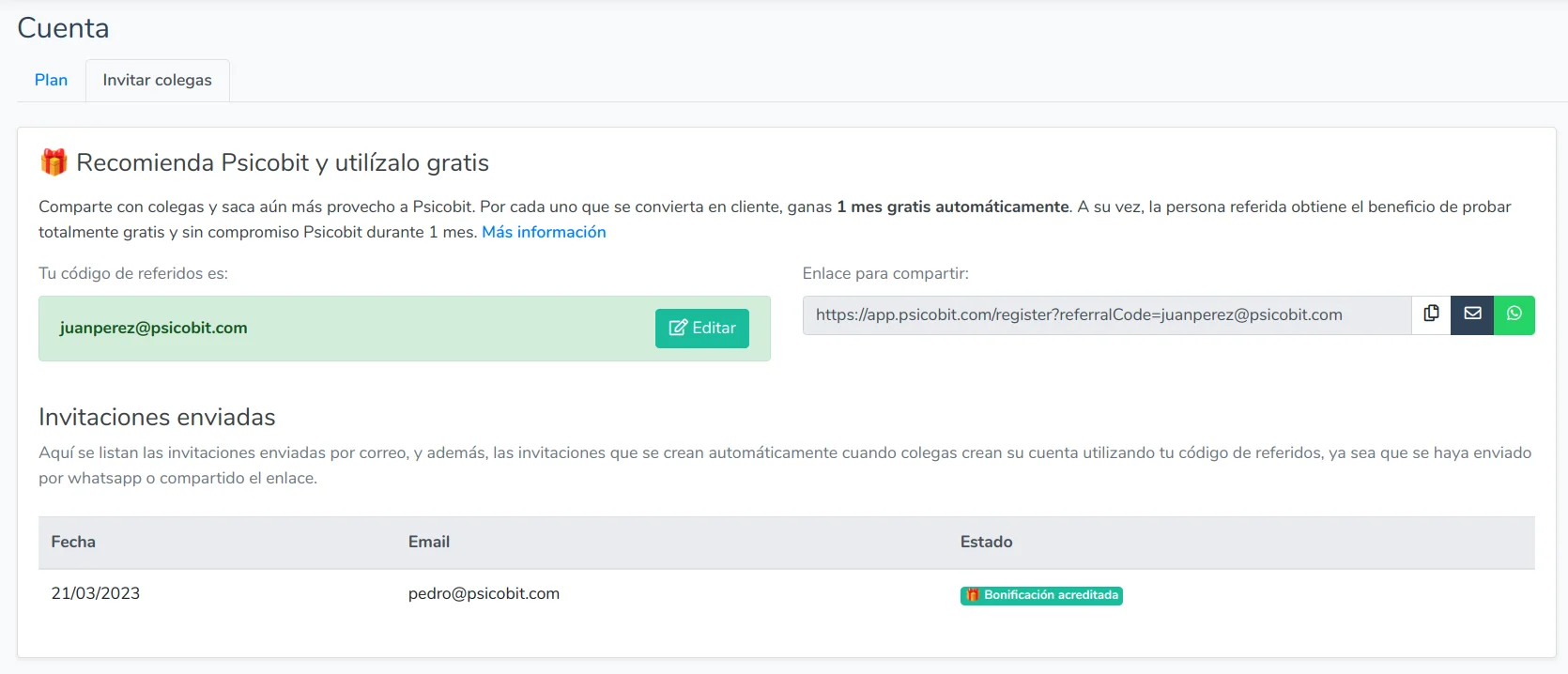Click into the share link URL field
The height and width of the screenshot is (674, 1568).
click(x=1106, y=315)
